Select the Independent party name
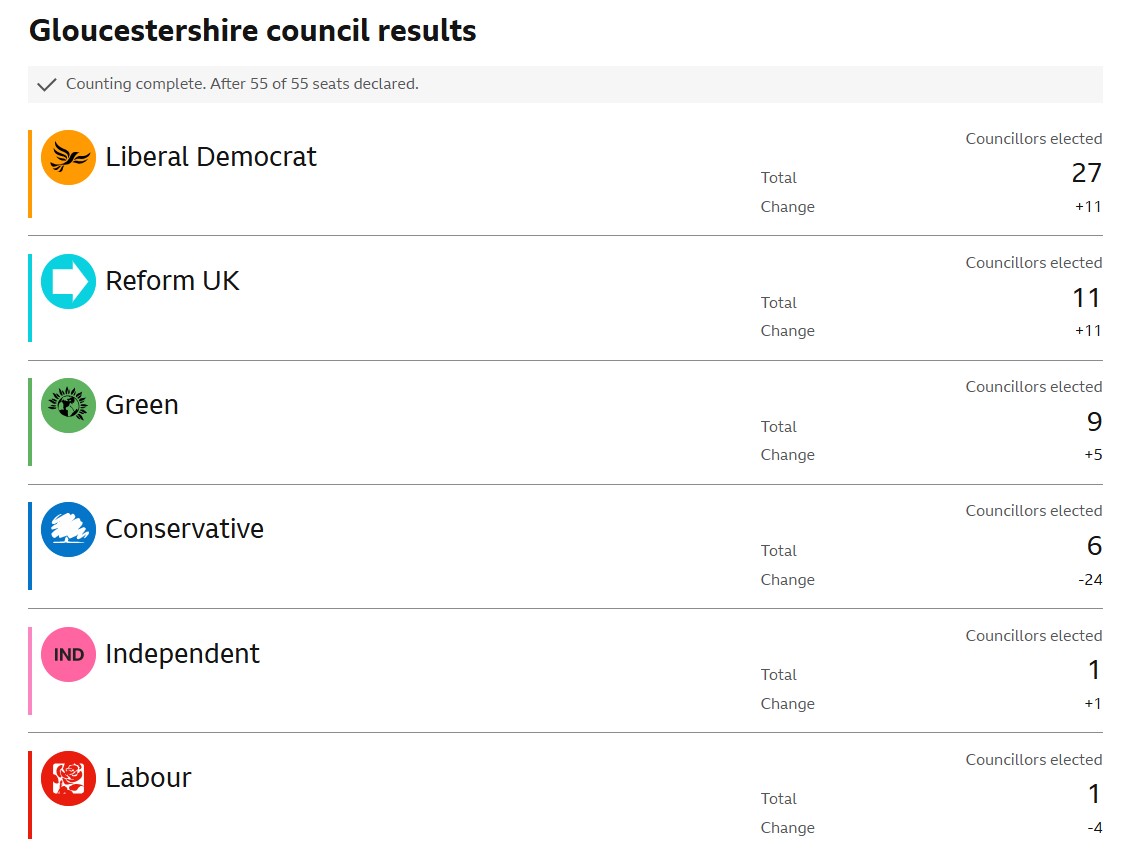The height and width of the screenshot is (854, 1125). pos(182,654)
